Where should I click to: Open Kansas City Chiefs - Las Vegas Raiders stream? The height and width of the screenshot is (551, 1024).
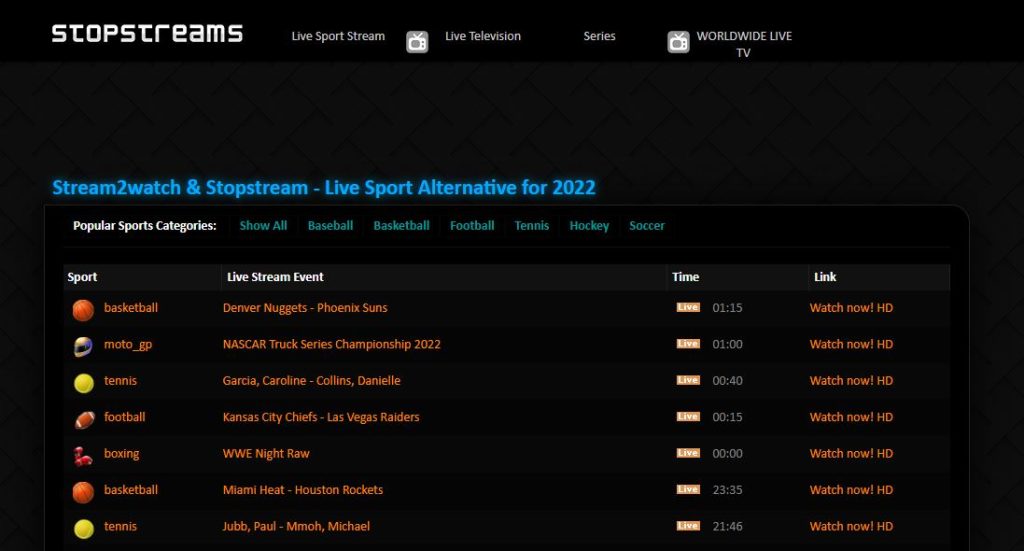[x=321, y=417]
